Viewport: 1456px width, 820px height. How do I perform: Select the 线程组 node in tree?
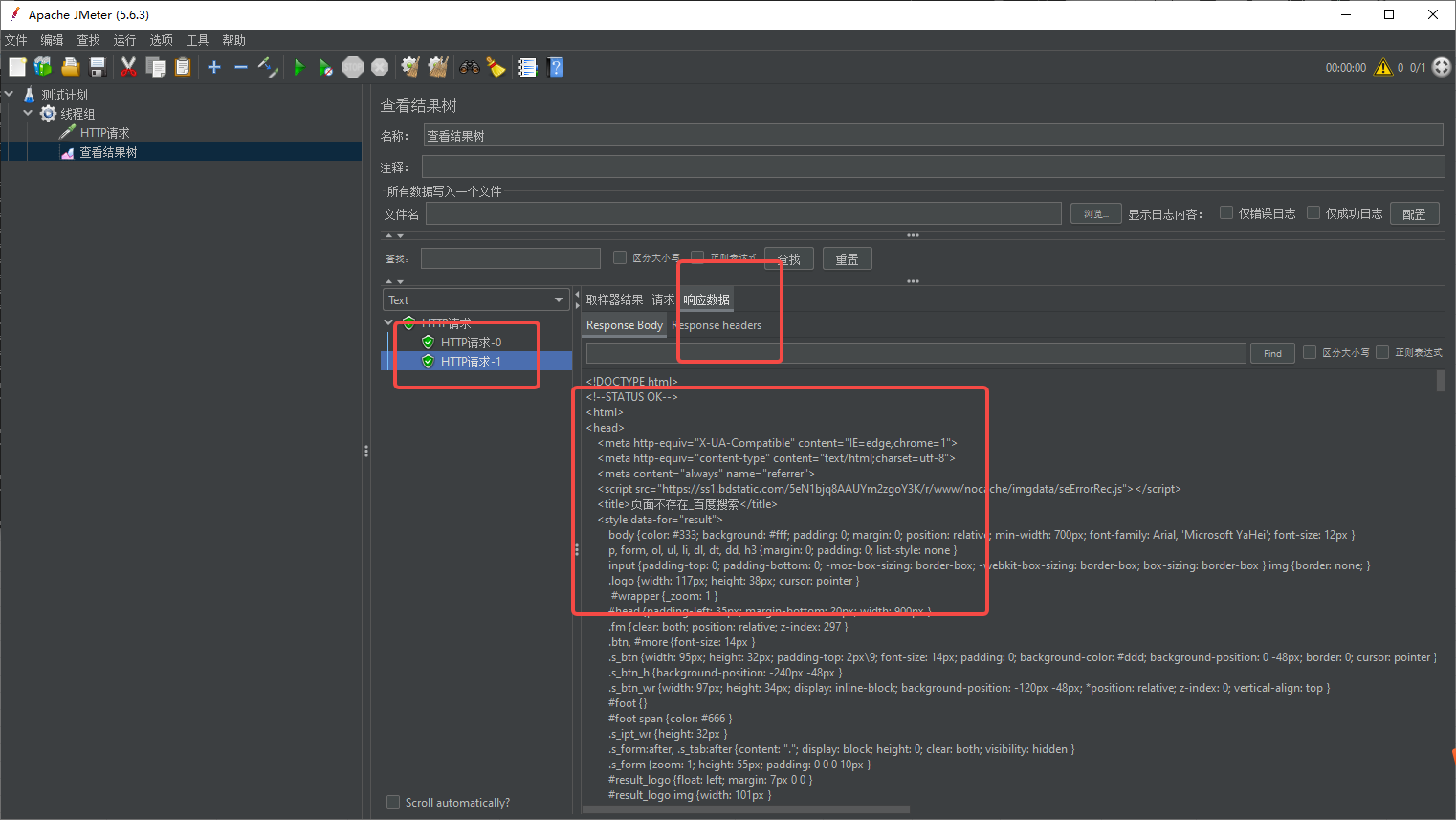77,114
